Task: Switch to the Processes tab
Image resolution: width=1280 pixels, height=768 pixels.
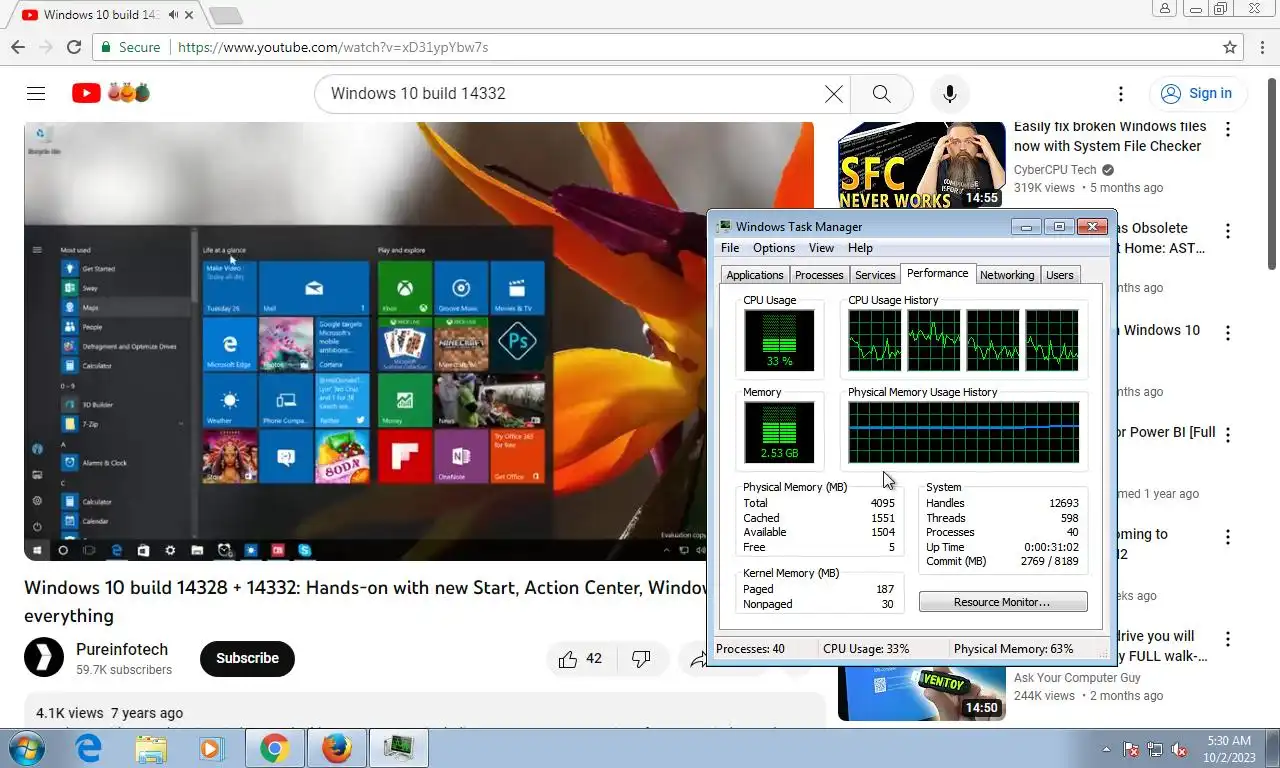Action: tap(819, 275)
